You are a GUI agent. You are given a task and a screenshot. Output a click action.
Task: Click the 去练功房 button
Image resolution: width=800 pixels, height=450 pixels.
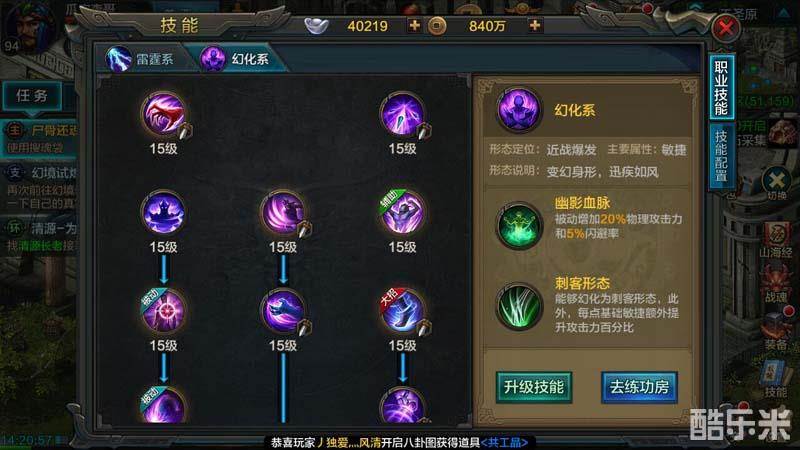click(x=639, y=387)
